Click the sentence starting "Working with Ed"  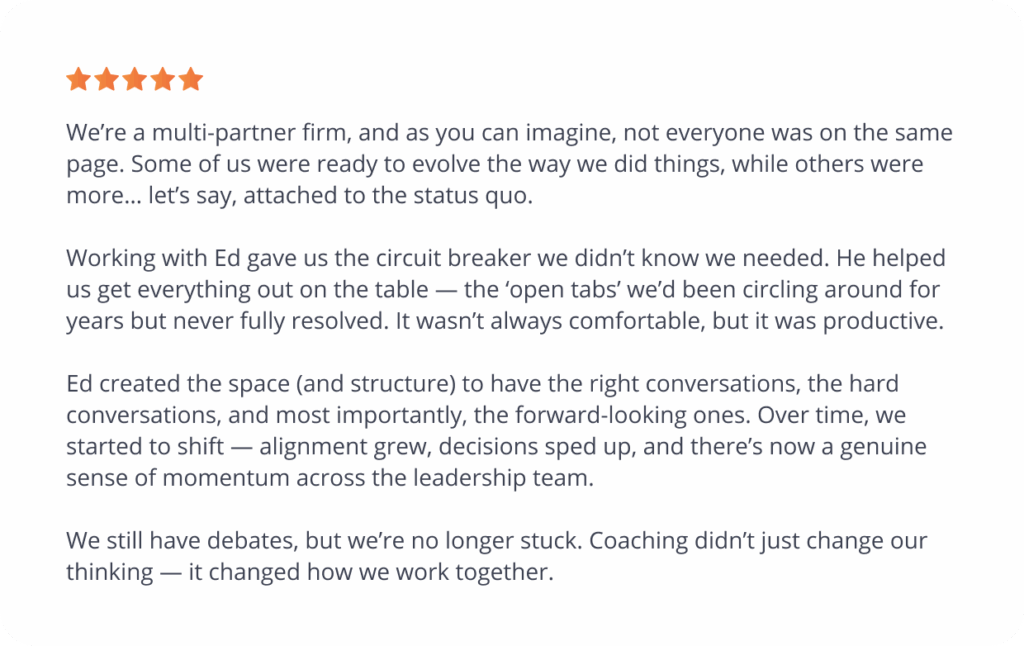tap(447, 258)
